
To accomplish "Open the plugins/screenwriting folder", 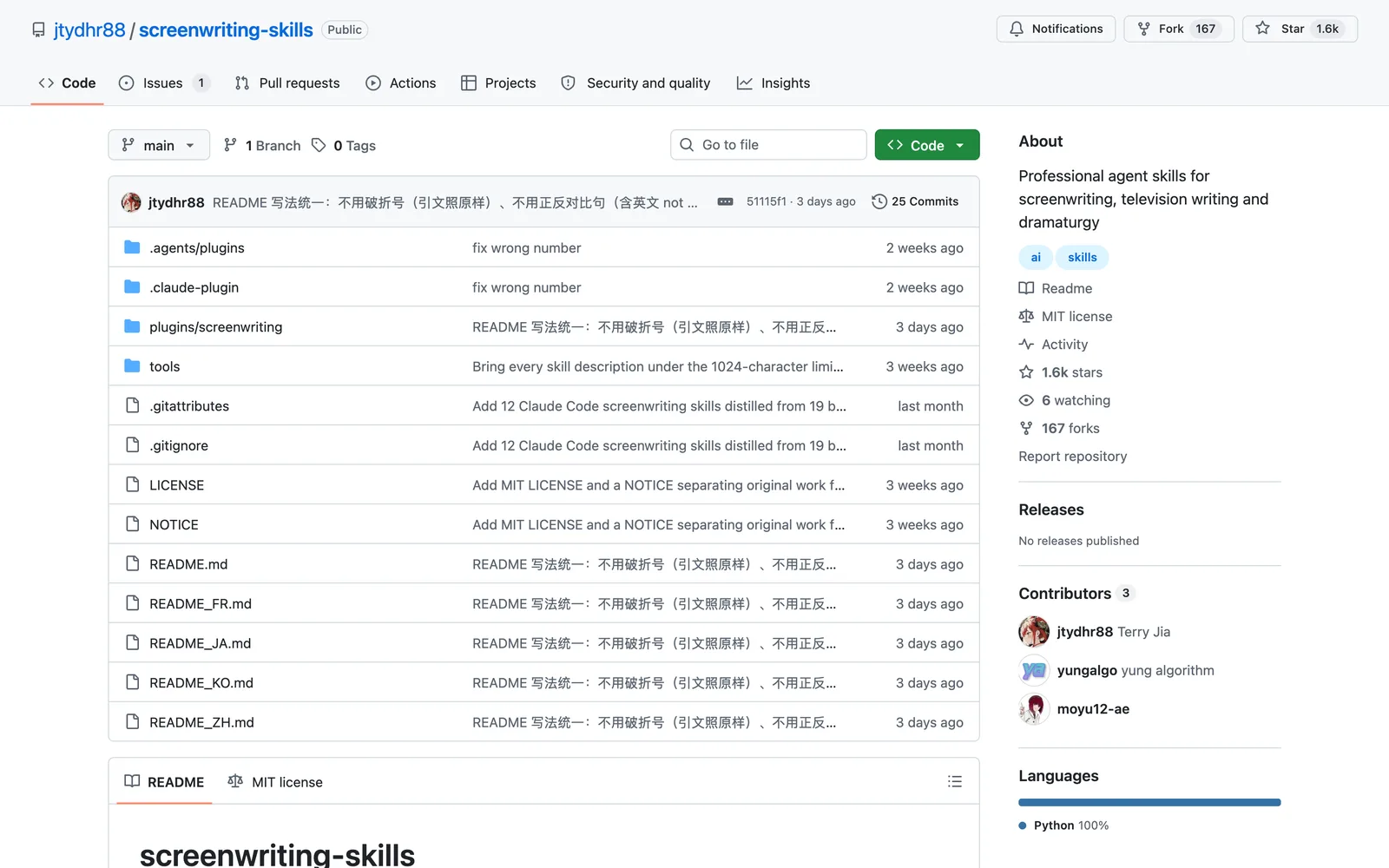I will [216, 327].
